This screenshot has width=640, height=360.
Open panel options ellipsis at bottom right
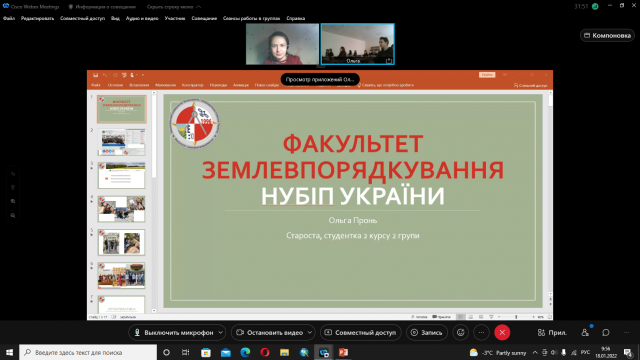tap(627, 333)
